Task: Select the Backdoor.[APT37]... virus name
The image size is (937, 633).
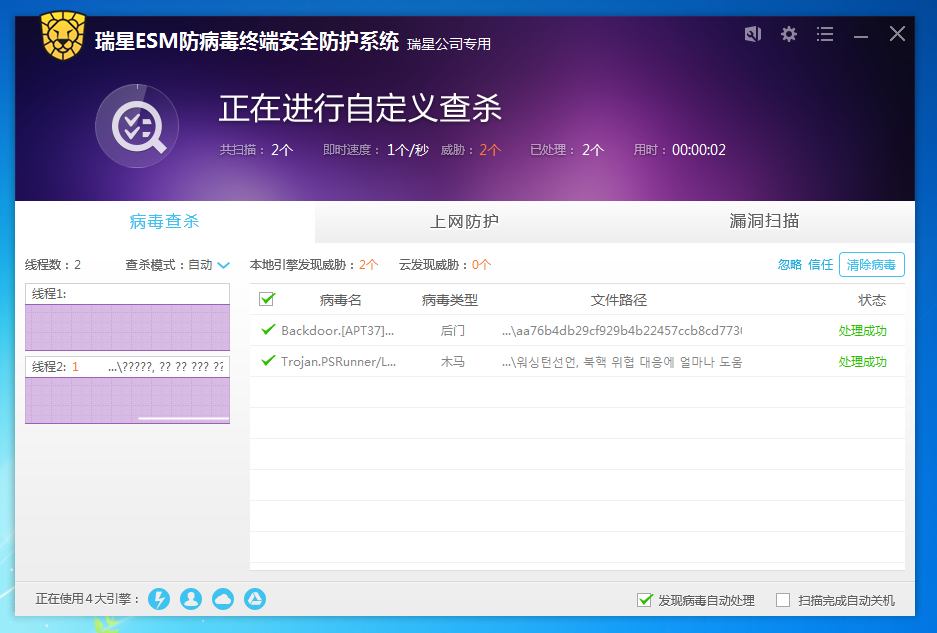Action: point(338,331)
